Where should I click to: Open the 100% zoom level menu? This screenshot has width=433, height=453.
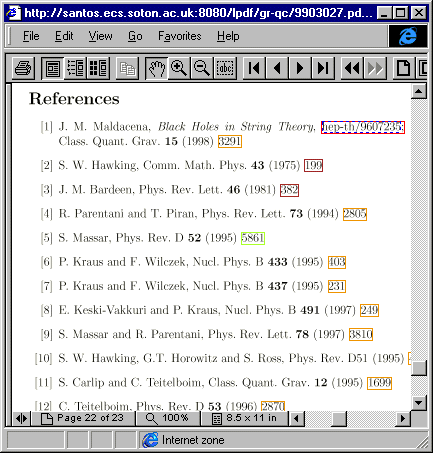[168, 418]
